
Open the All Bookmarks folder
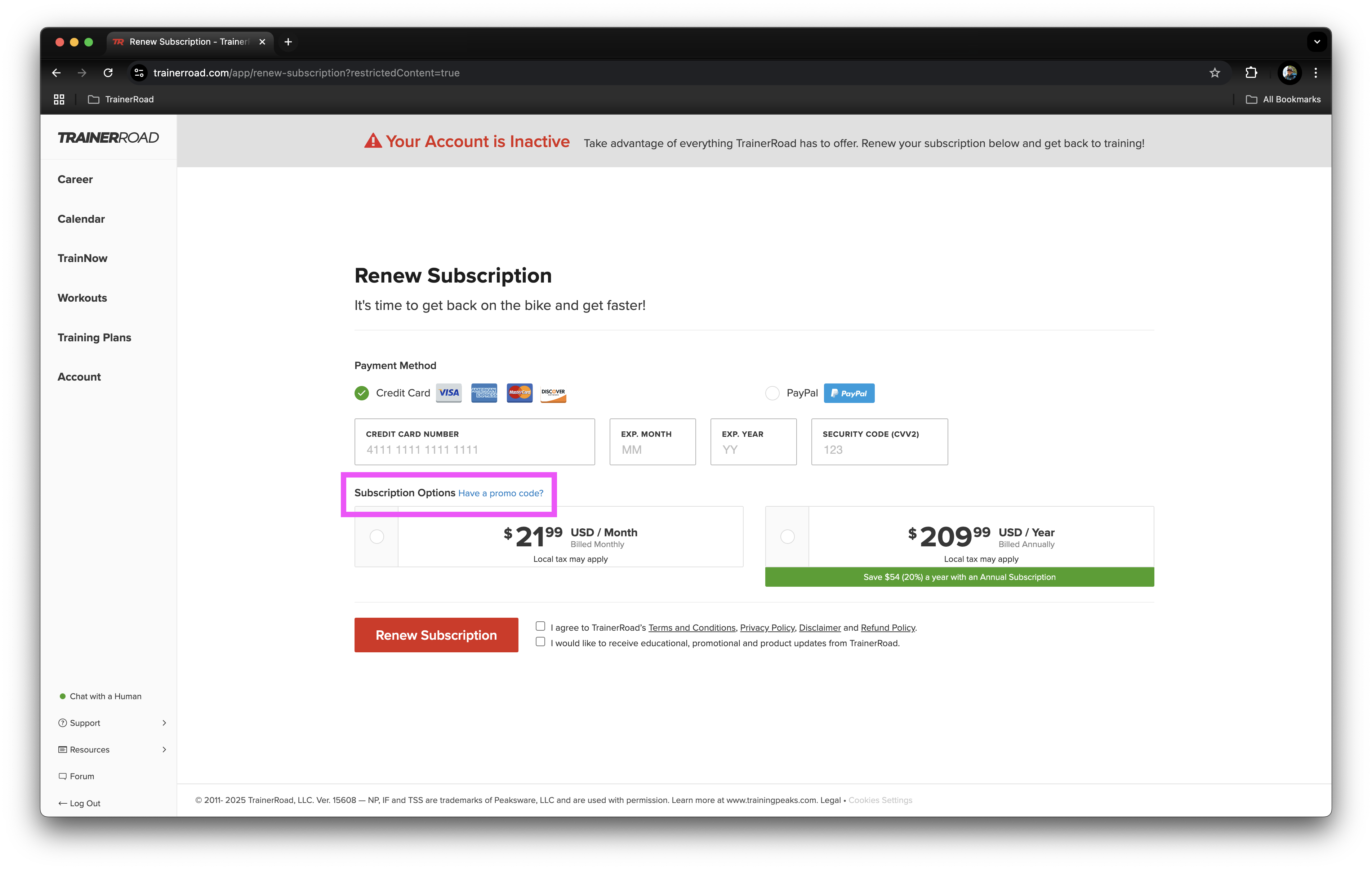tap(1283, 99)
